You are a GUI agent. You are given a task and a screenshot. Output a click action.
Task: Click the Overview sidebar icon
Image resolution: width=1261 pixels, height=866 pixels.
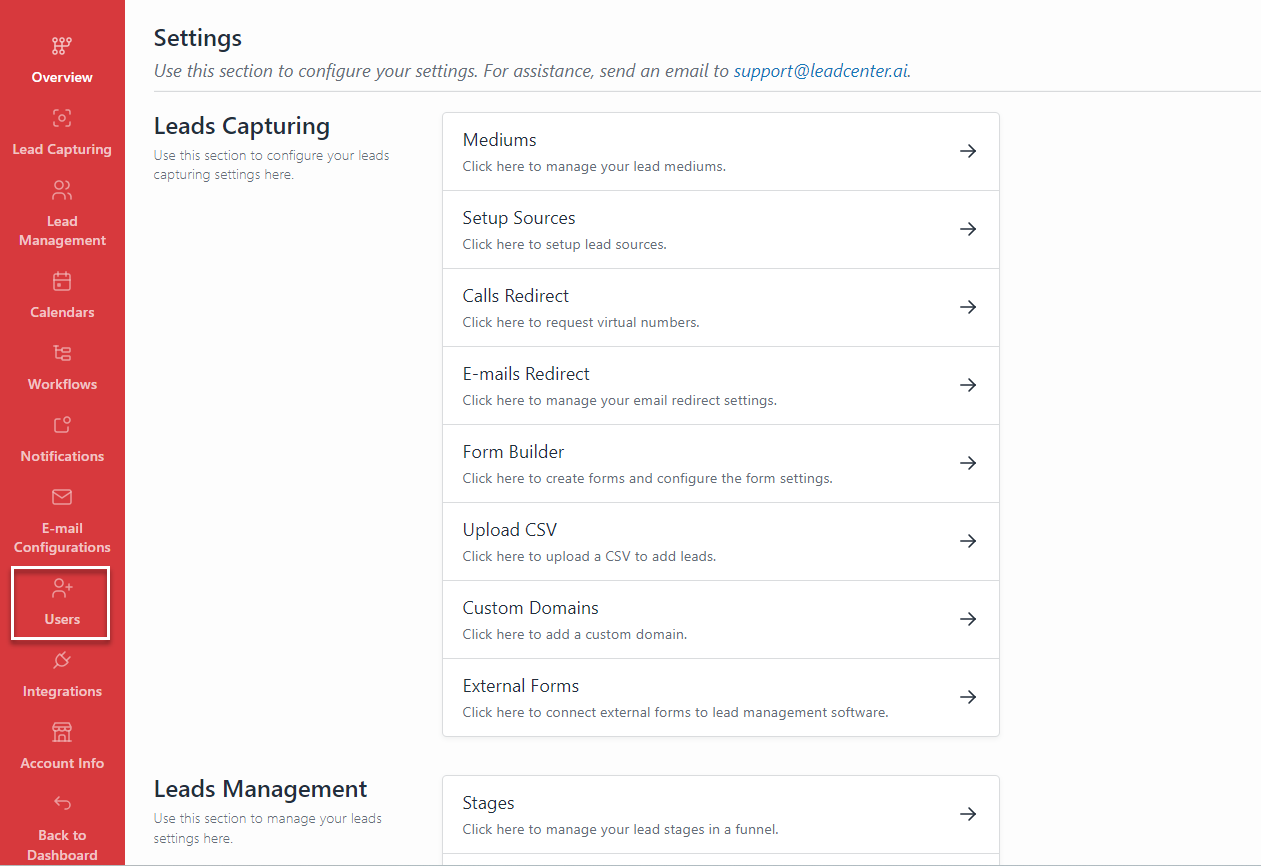62,46
